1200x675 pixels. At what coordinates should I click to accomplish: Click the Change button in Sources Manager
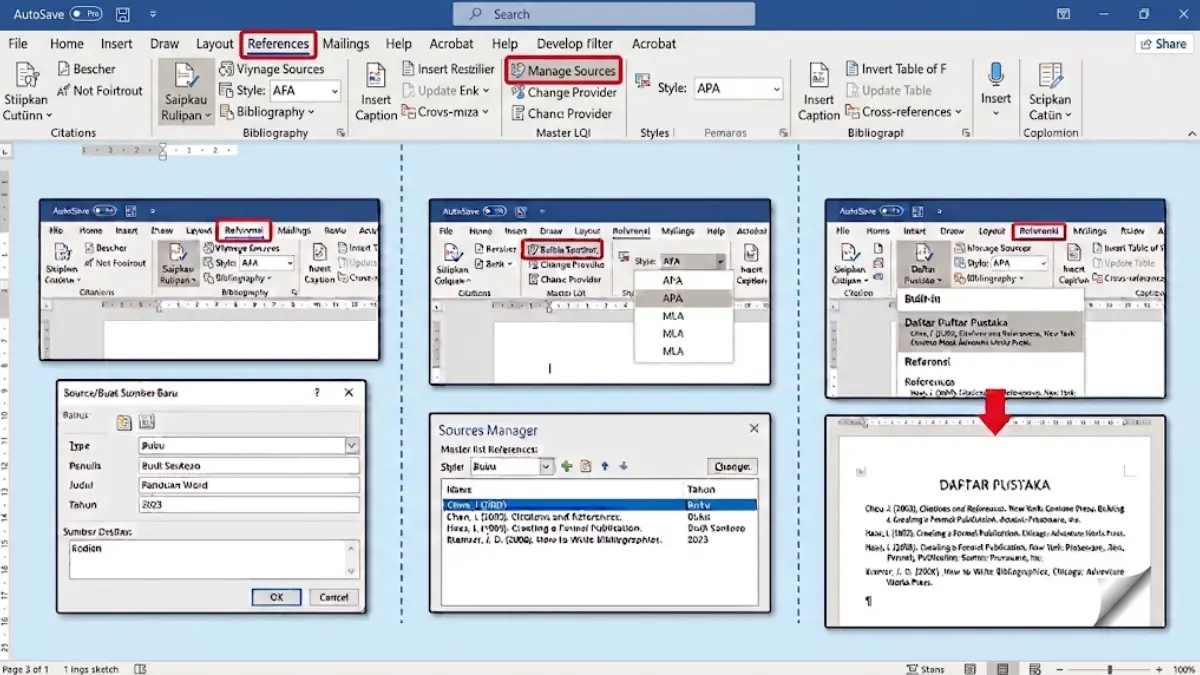point(732,467)
